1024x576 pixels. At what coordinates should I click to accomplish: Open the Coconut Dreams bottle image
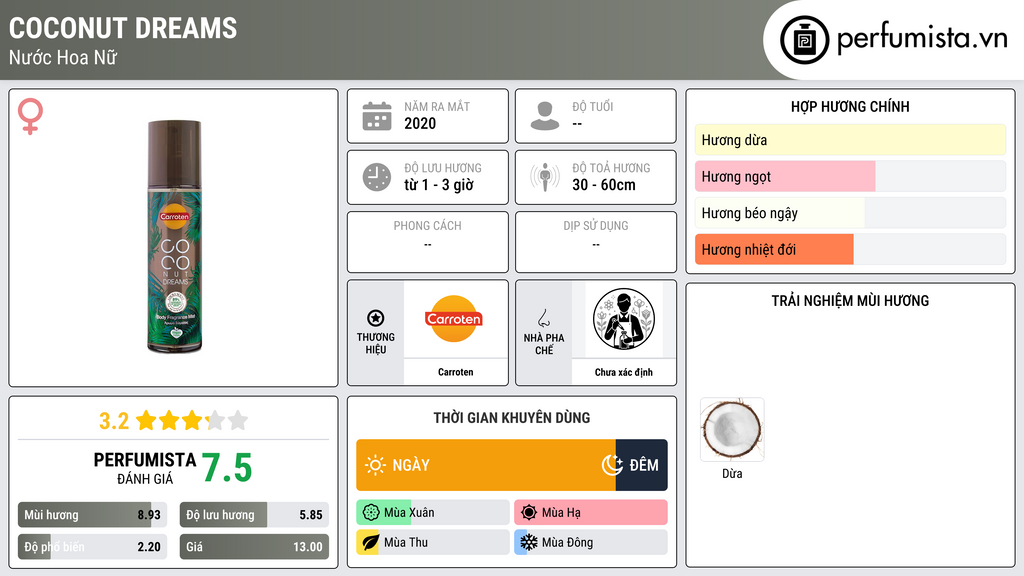[174, 236]
